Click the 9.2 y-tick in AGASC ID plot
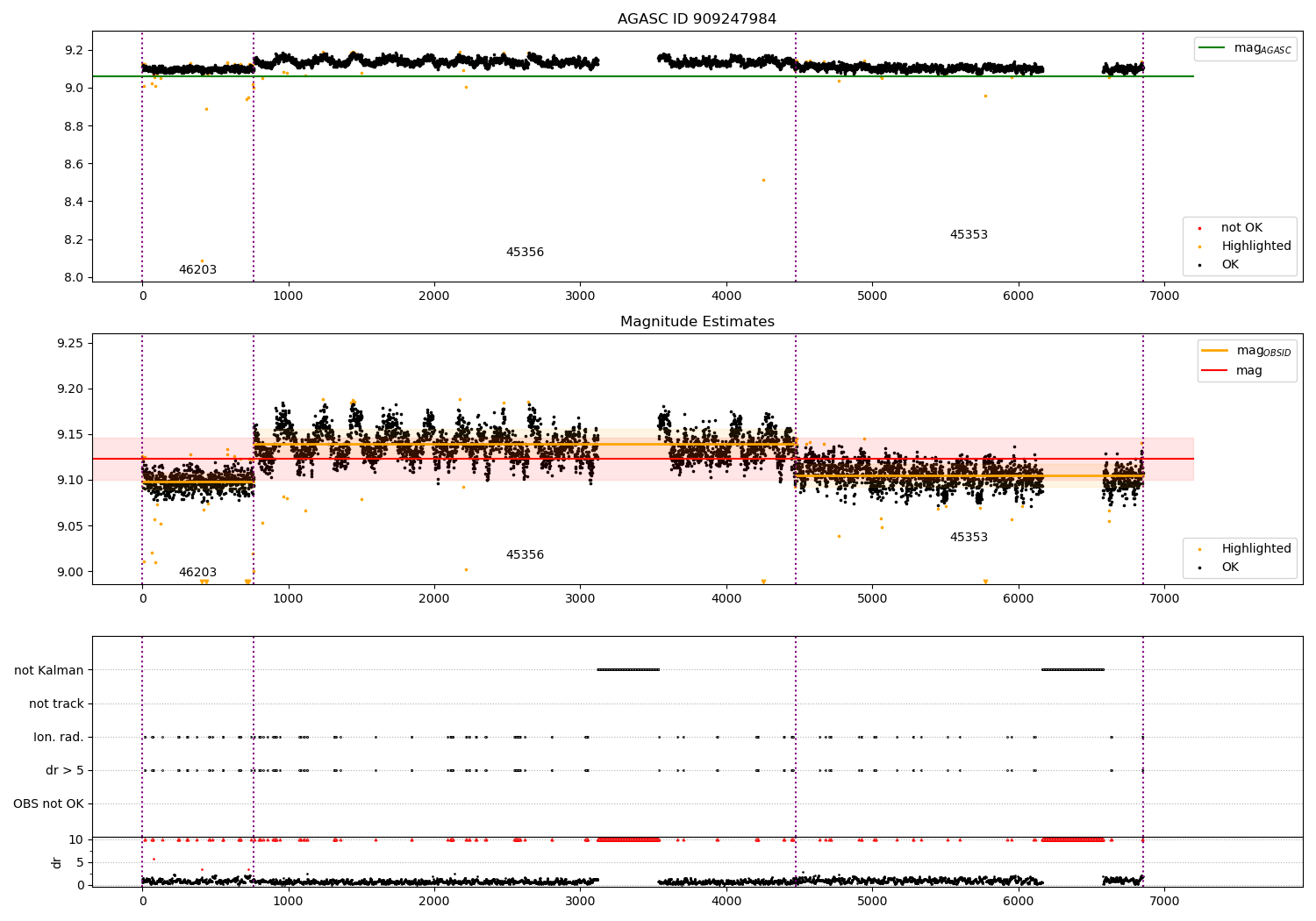This screenshot has height=921, width=1316. click(x=74, y=50)
